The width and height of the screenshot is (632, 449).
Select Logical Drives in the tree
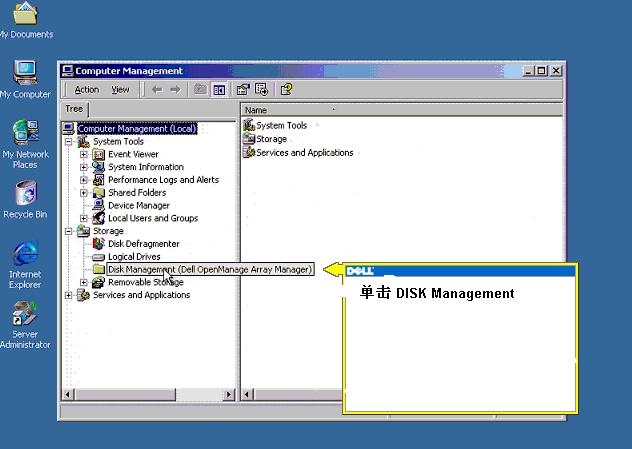[134, 257]
